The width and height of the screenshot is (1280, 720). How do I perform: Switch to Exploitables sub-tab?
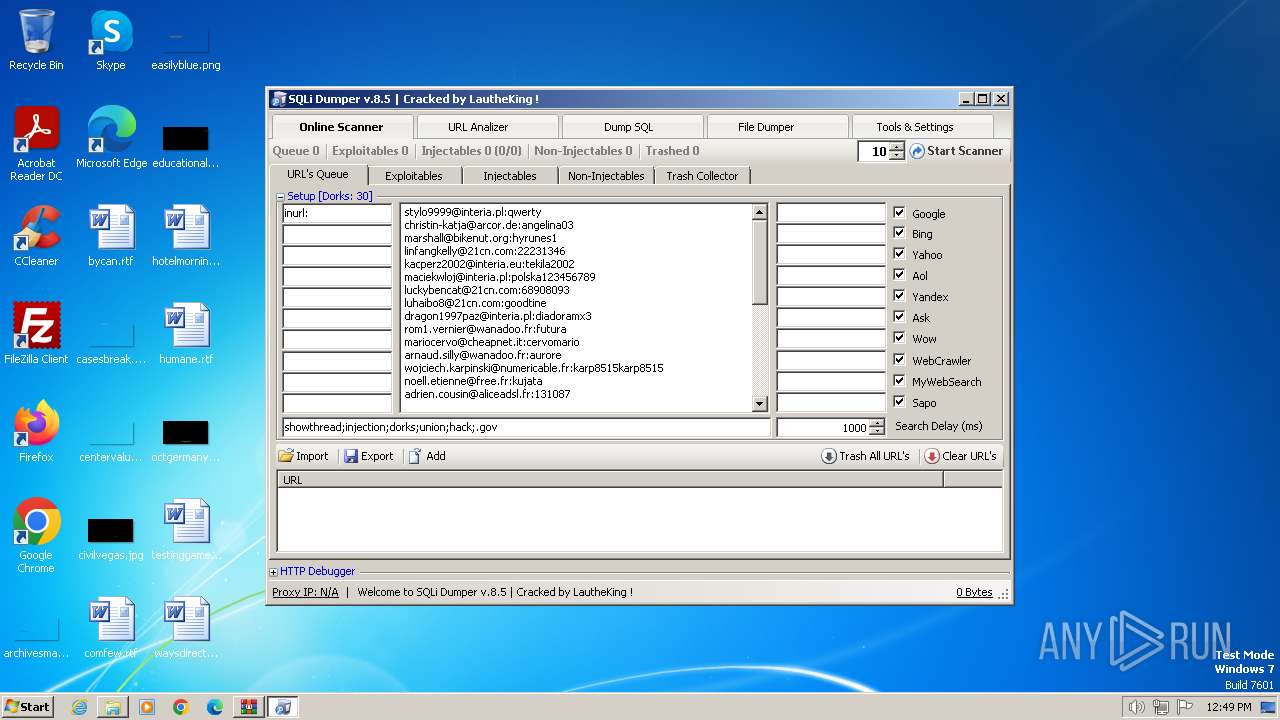point(414,176)
